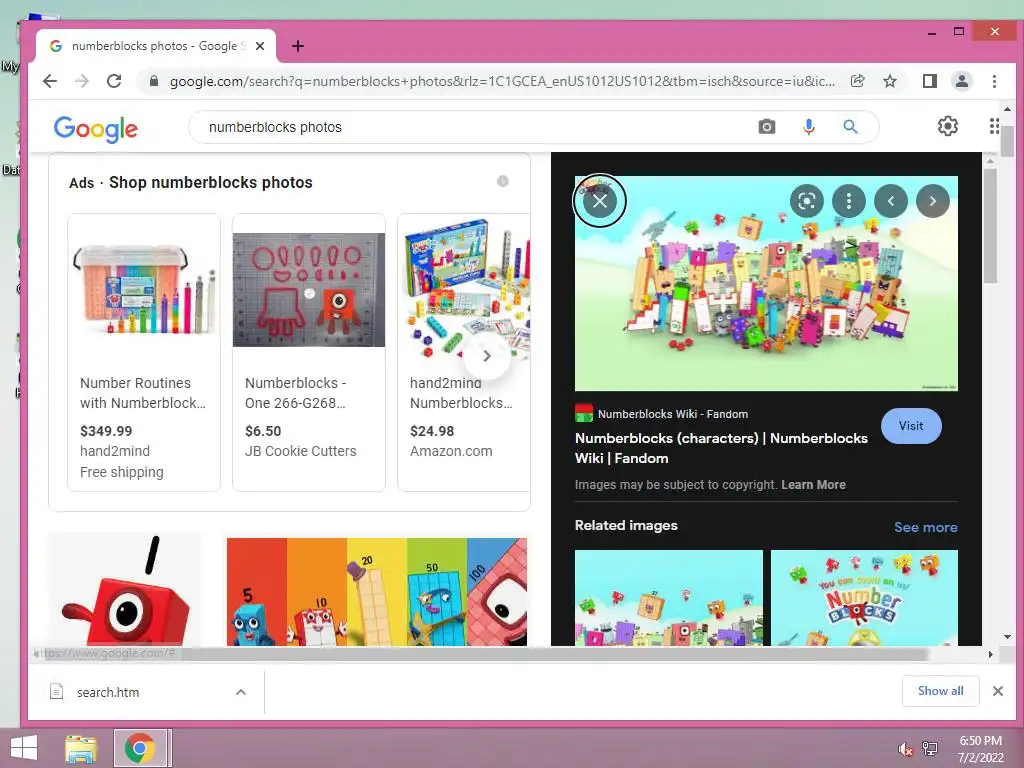Expand search.htm download options chevron
This screenshot has height=768, width=1024.
click(240, 692)
